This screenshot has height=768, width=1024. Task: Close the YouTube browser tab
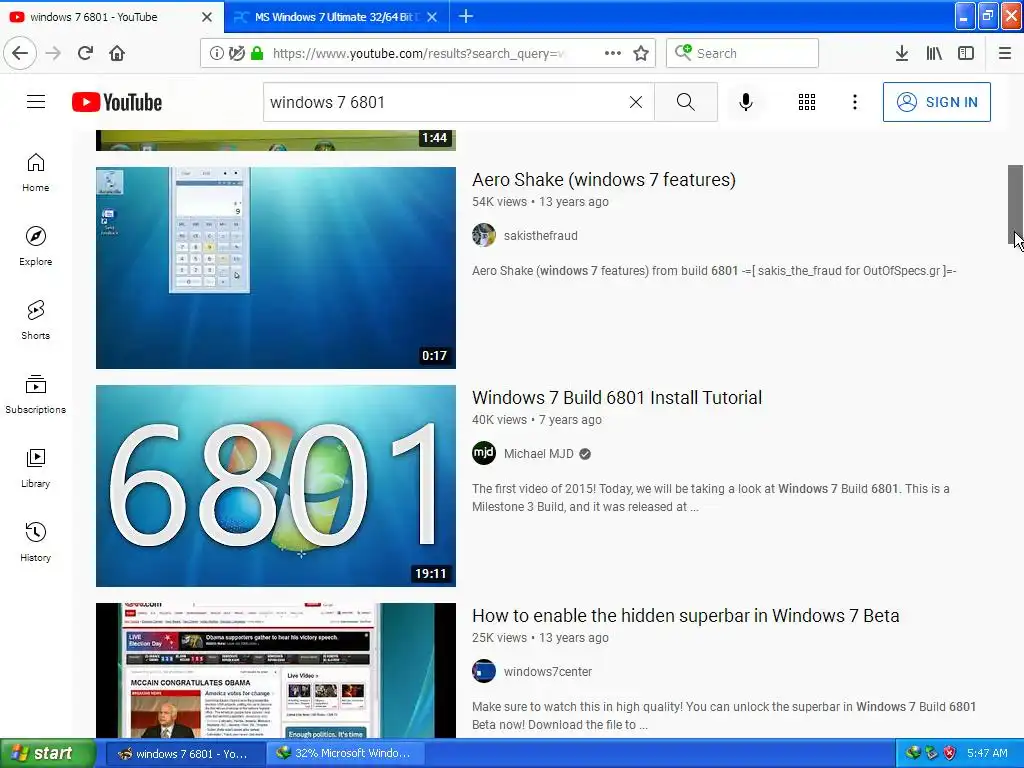(206, 17)
